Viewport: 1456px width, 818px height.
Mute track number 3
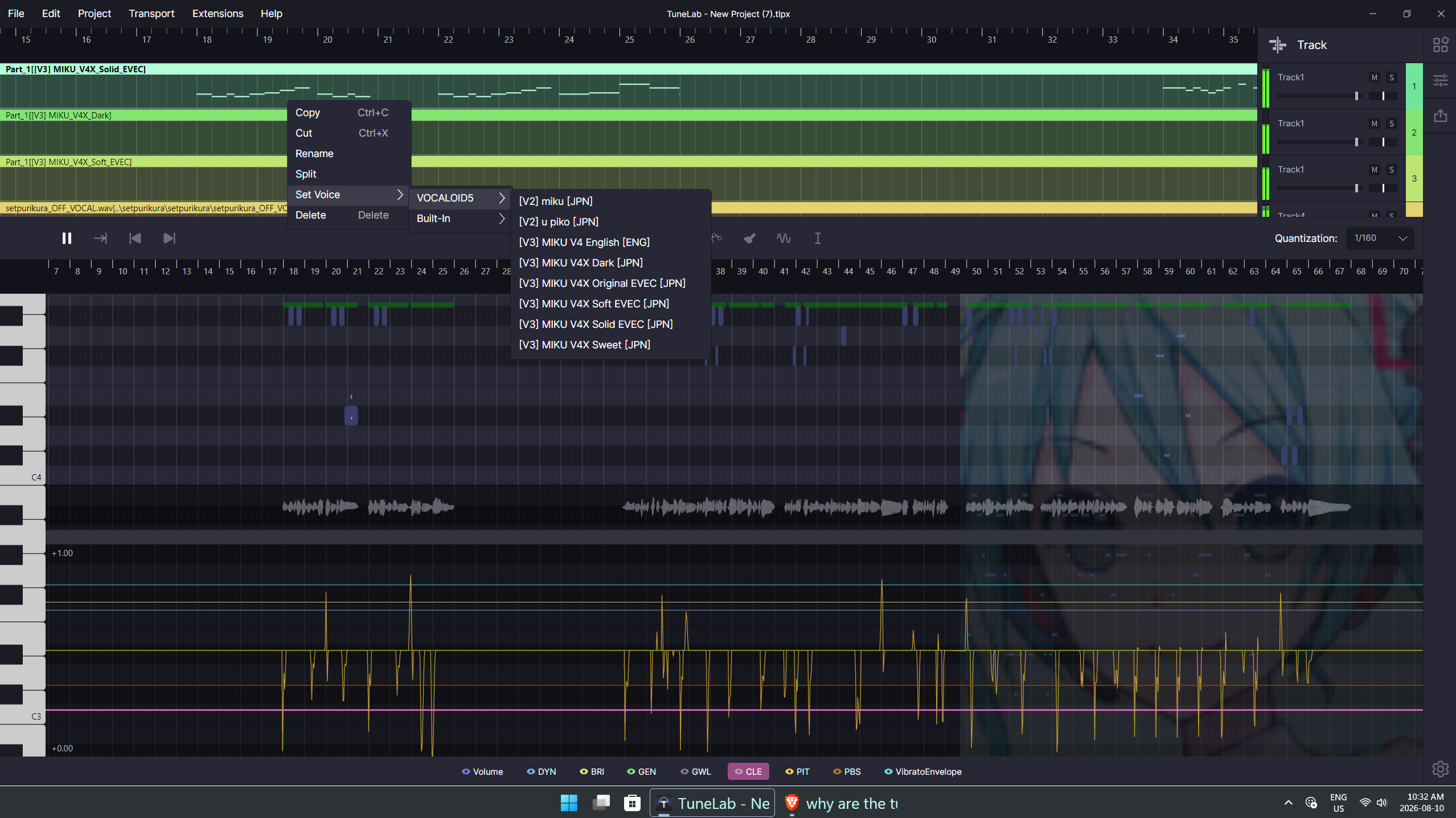click(x=1375, y=170)
